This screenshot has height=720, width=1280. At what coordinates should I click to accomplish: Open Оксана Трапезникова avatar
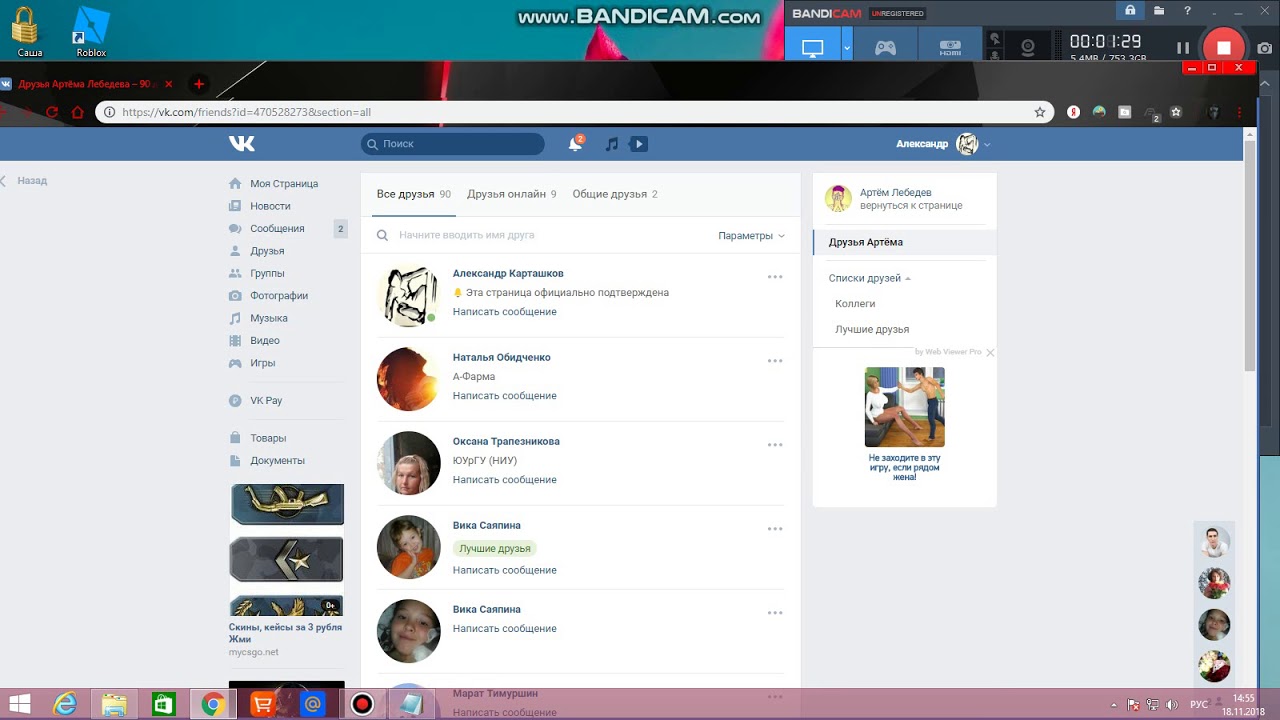pos(408,463)
